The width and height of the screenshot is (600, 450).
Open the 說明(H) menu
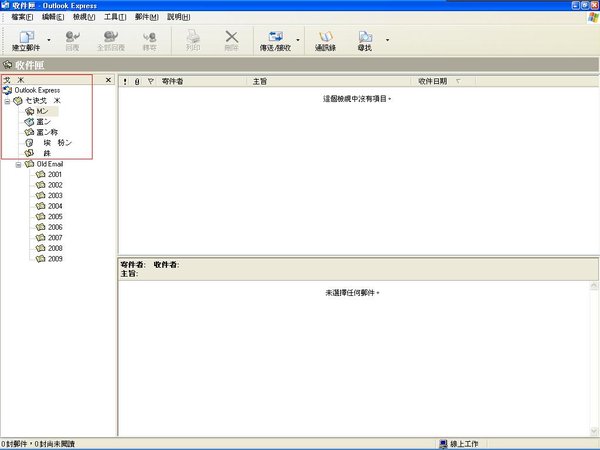click(x=179, y=17)
